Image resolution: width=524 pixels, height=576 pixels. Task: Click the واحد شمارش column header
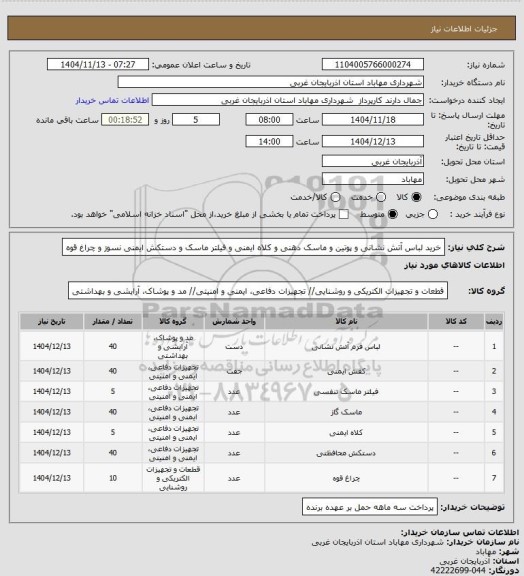point(234,321)
